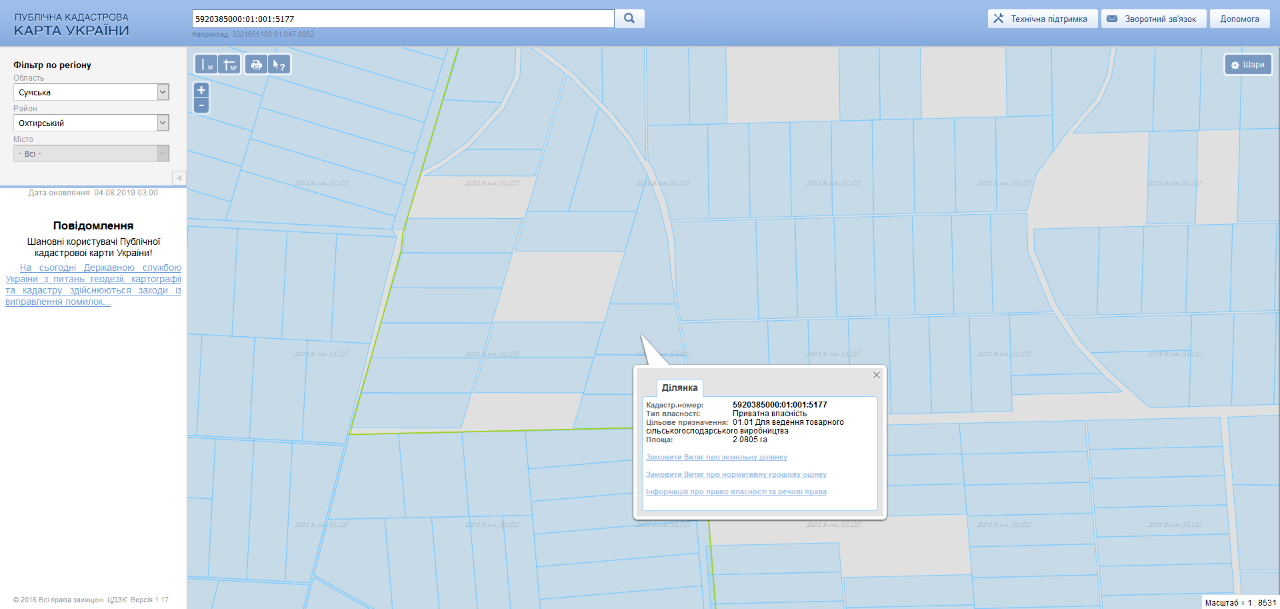Close the Ділянка info popup
Screen dimensions: 1280x609
pyautogui.click(x=876, y=375)
